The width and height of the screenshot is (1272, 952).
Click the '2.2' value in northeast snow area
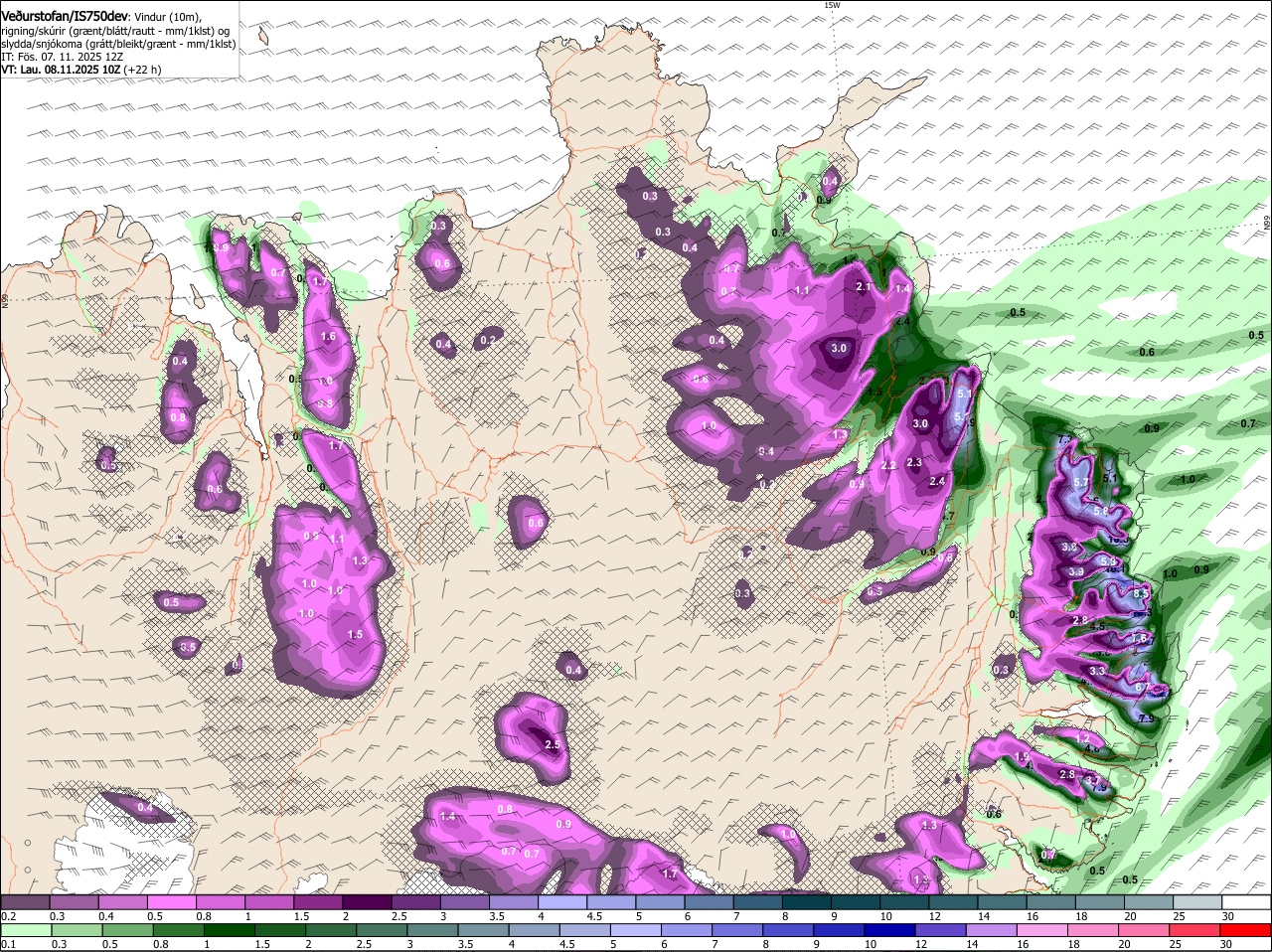pos(888,465)
